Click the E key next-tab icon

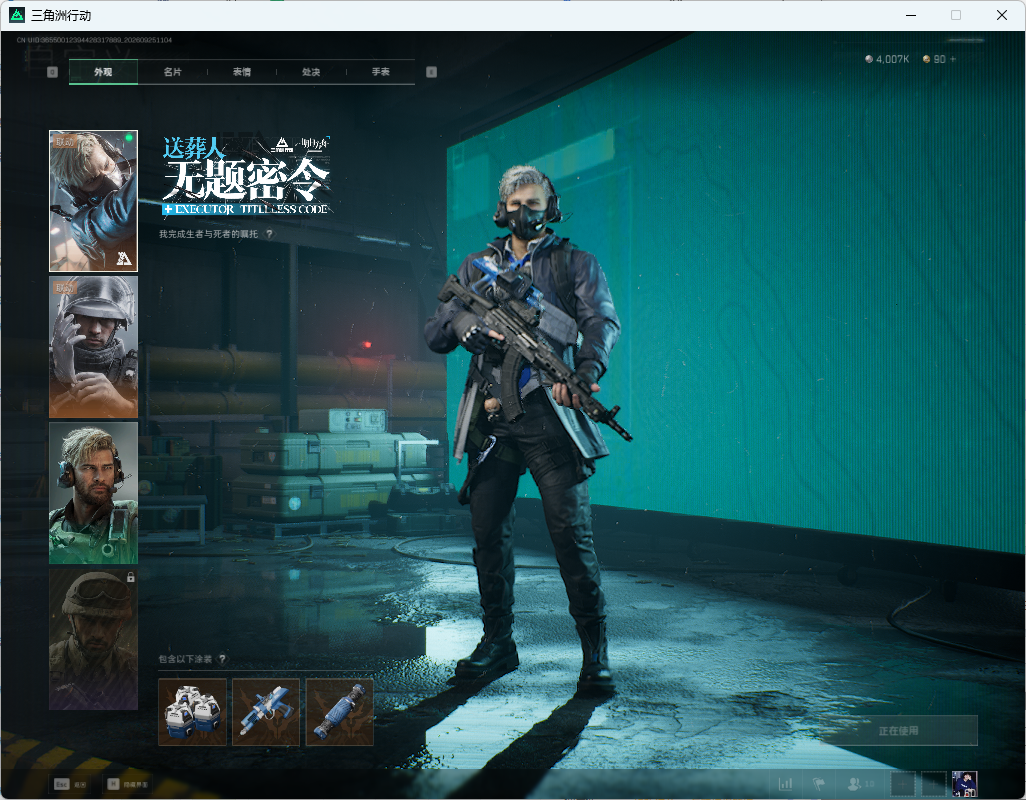(x=431, y=72)
